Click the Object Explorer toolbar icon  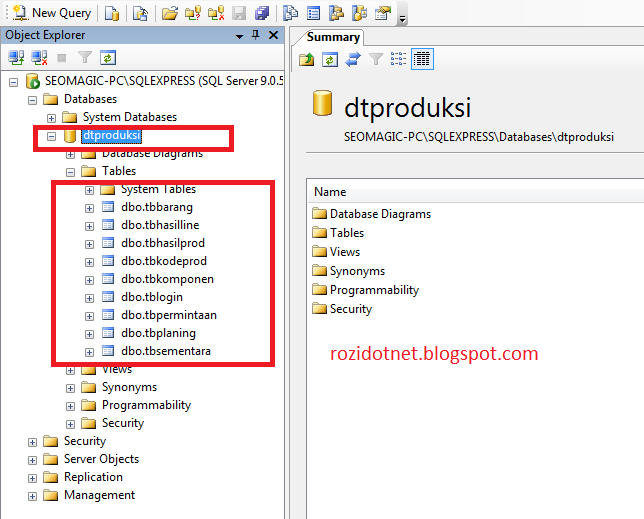(336, 13)
